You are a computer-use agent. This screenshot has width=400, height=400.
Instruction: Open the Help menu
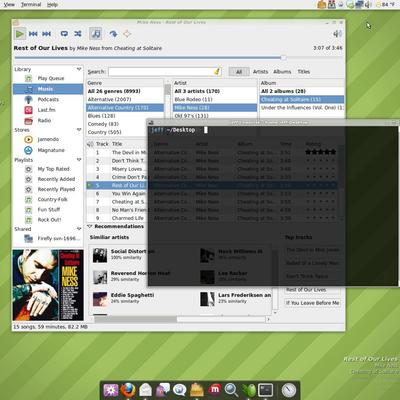52,5
